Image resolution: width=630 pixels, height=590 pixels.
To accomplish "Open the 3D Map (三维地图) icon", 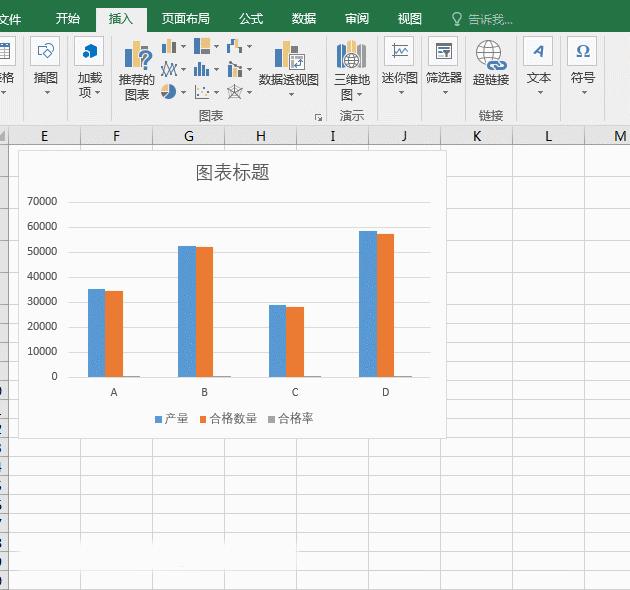I will tap(352, 55).
